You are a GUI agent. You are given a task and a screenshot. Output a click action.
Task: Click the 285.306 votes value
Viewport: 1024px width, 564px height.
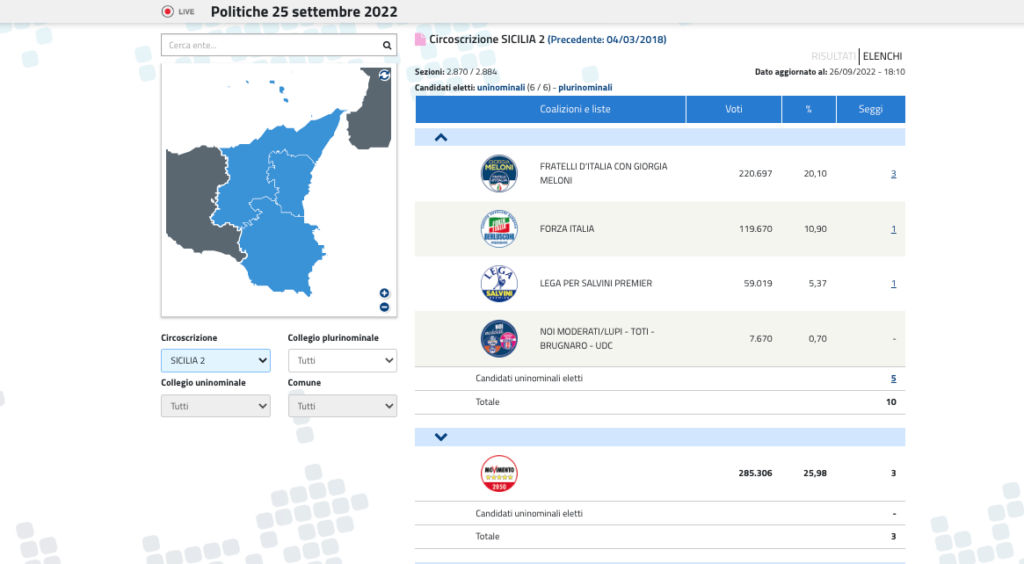tap(755, 473)
